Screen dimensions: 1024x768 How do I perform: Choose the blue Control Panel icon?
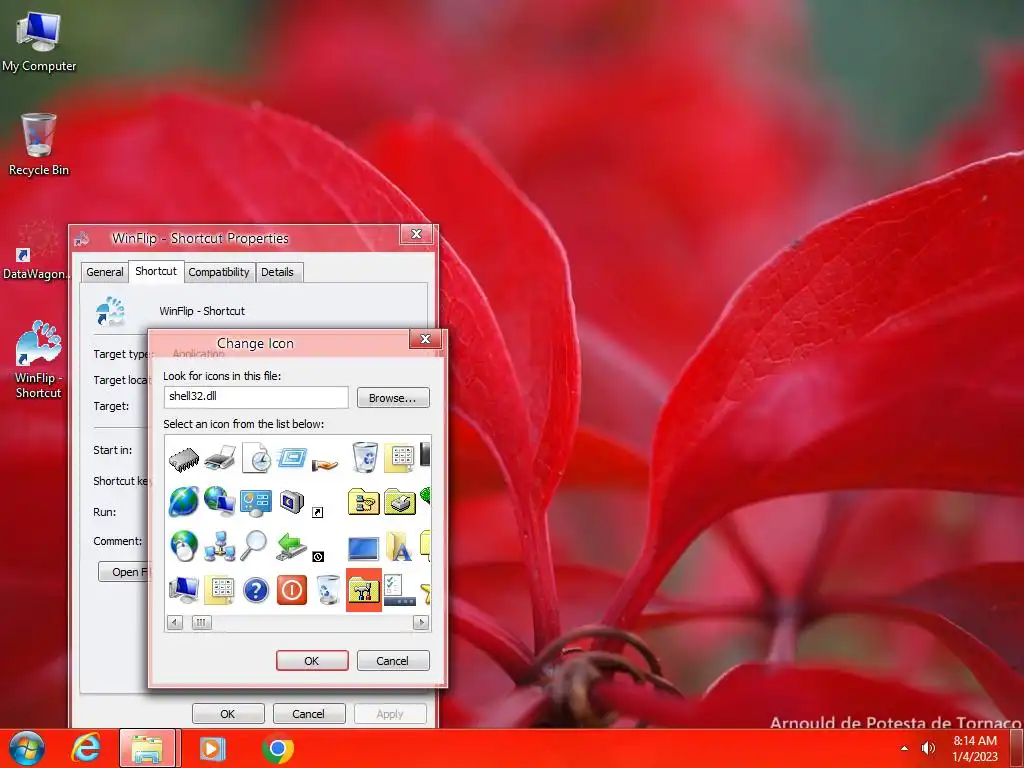256,503
